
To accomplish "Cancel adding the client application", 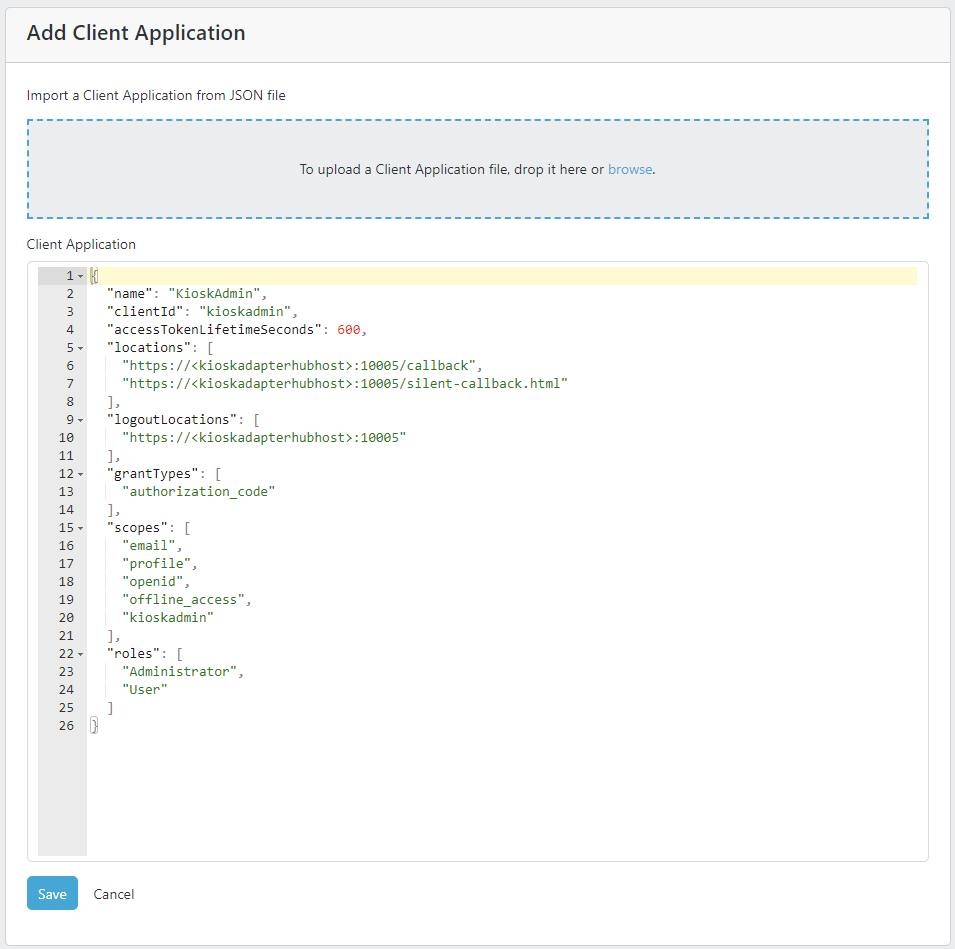I will click(114, 894).
